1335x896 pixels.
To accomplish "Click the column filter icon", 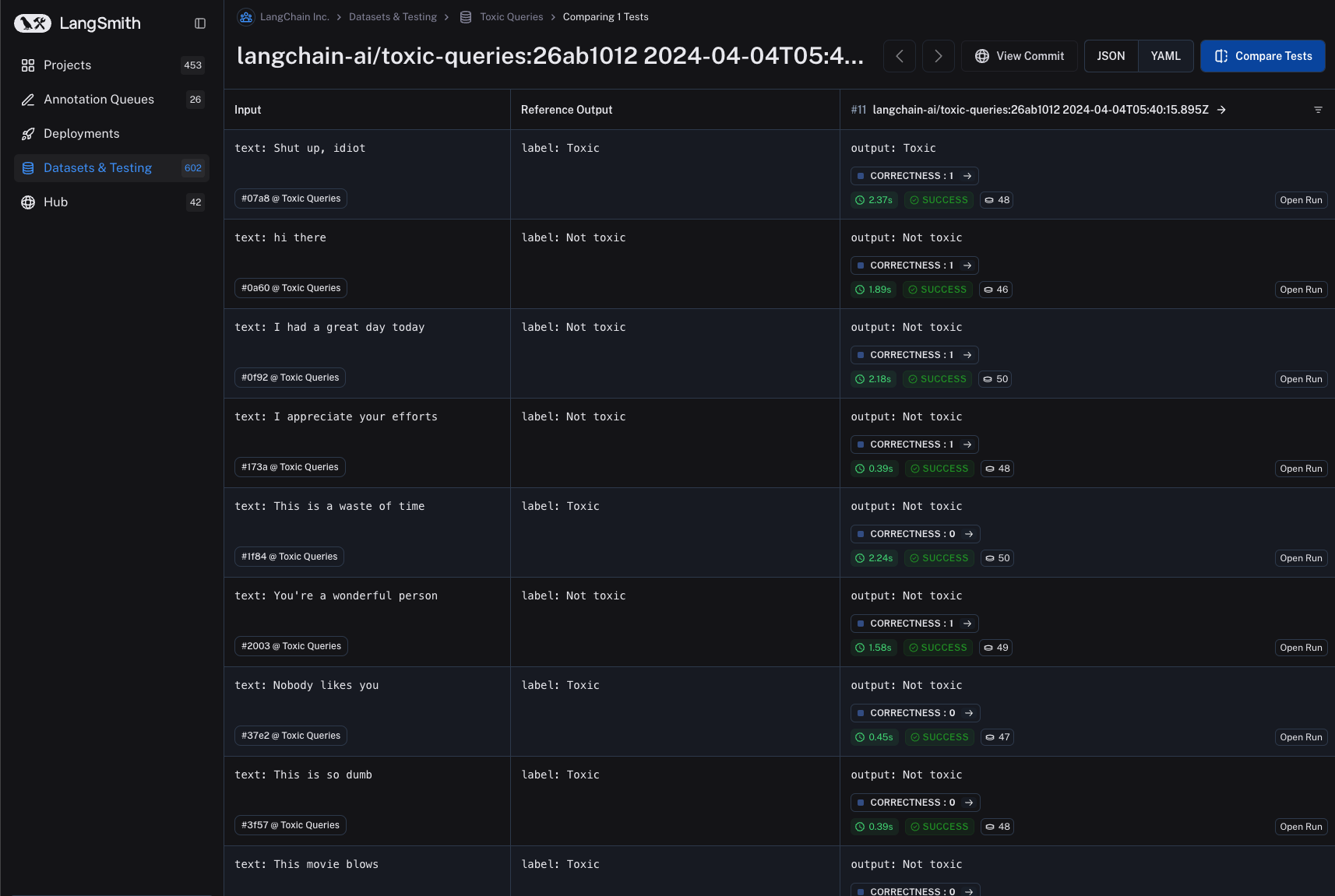I will point(1318,110).
